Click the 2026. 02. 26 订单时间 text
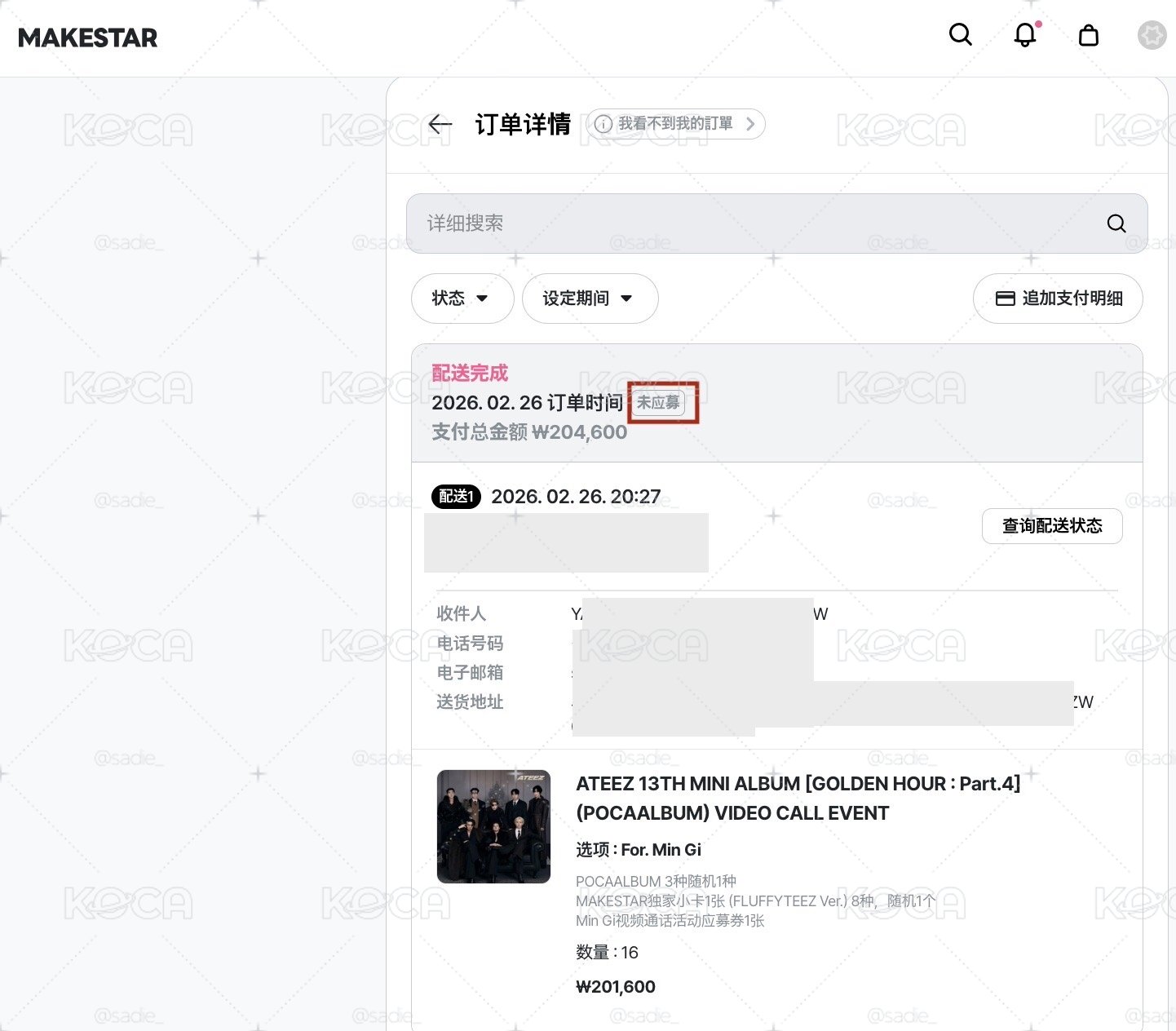1176x1031 pixels. tap(527, 403)
